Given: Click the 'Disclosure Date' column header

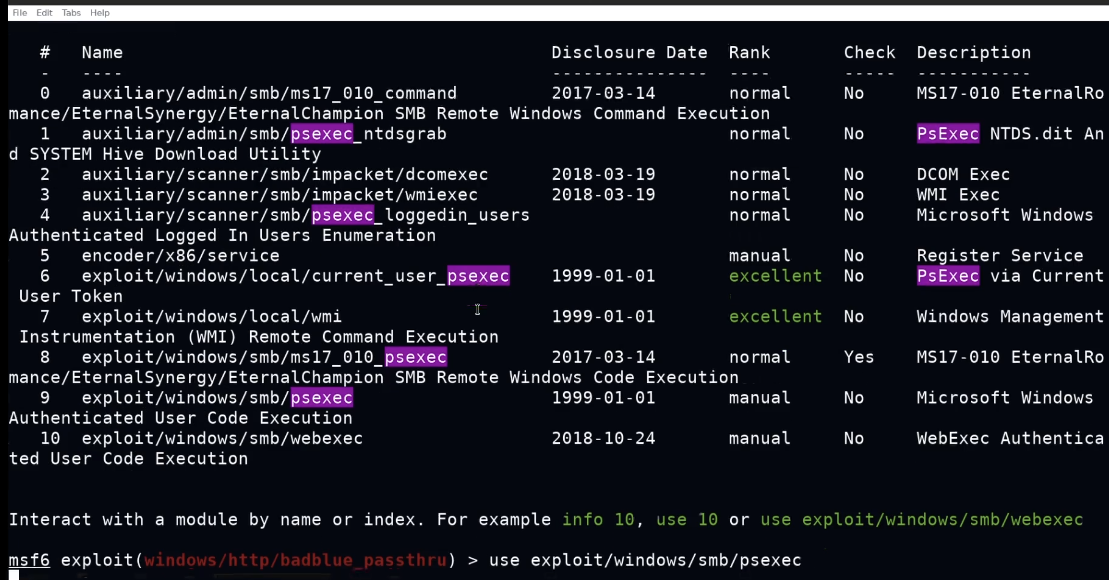Looking at the screenshot, I should point(629,53).
